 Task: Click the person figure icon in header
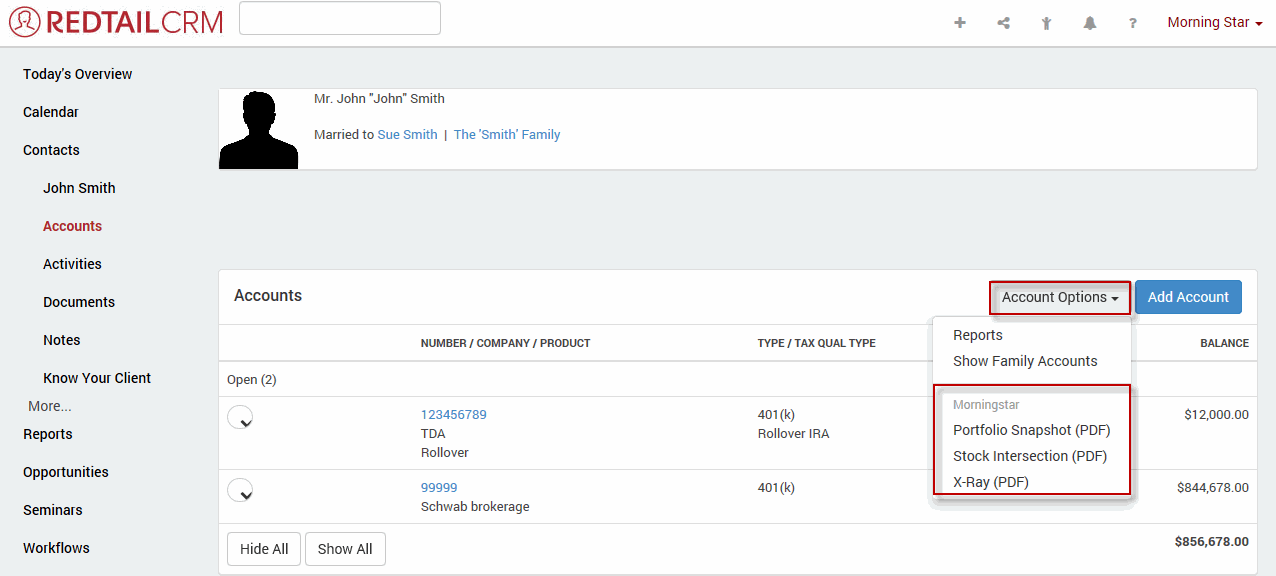click(1046, 23)
